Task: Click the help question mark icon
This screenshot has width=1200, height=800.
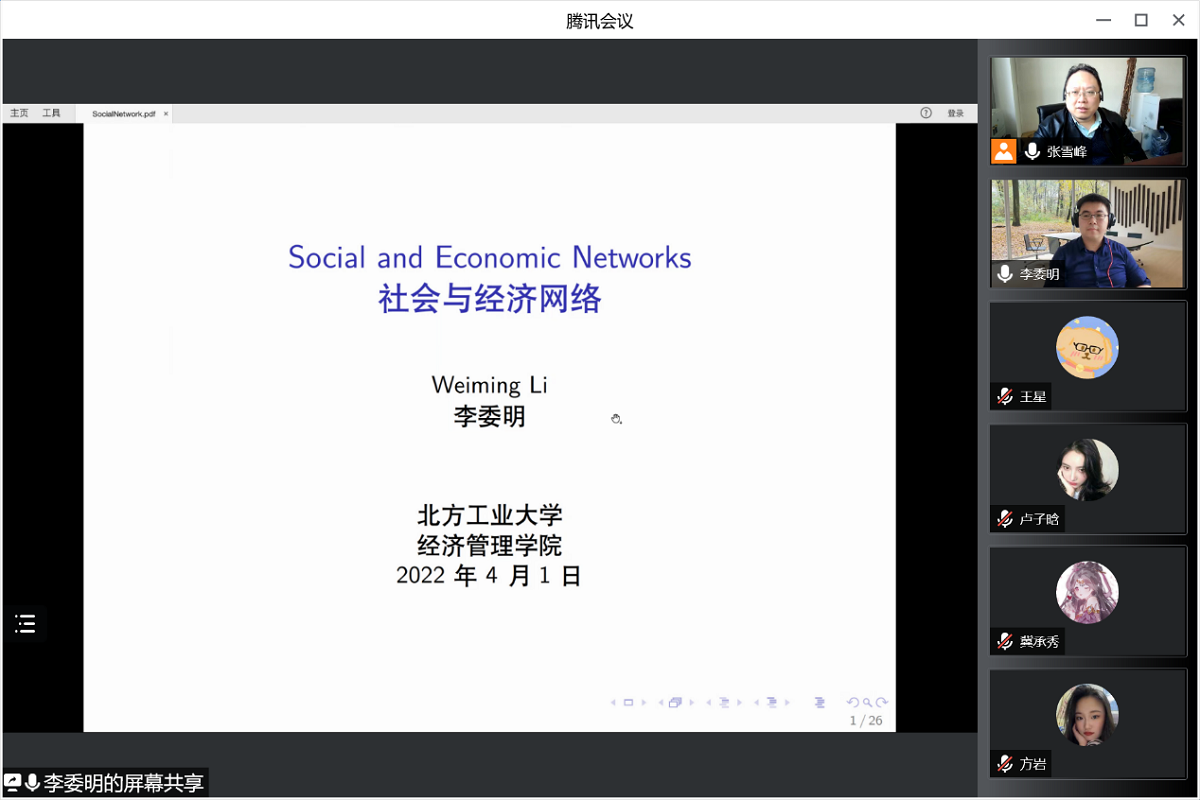Action: (926, 113)
